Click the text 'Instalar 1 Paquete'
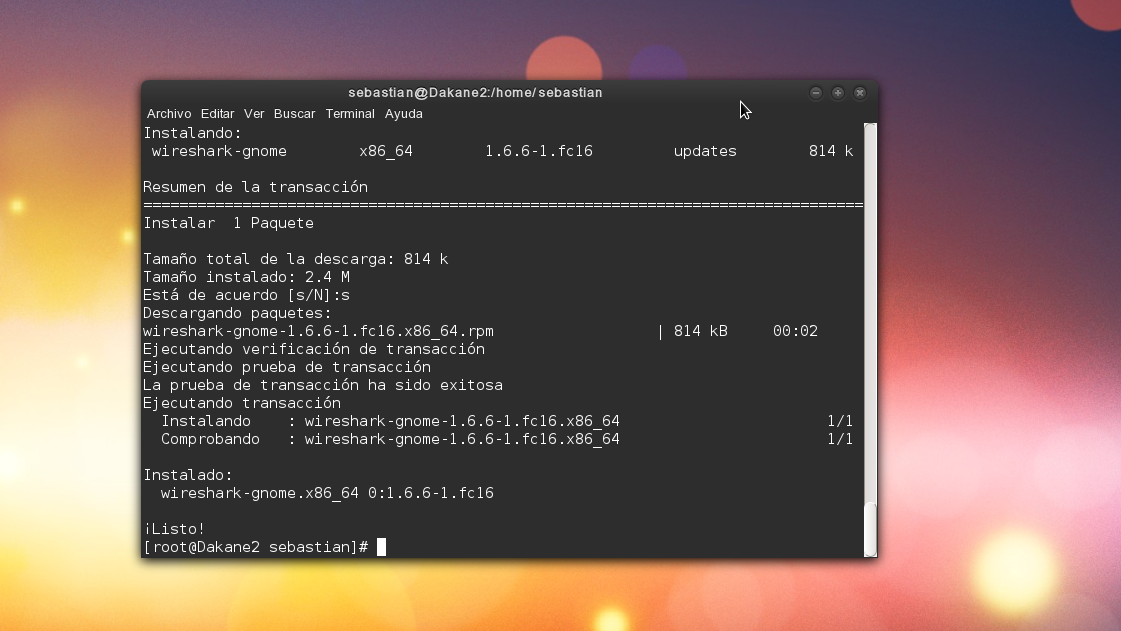Viewport: 1121px width, 631px height. pyautogui.click(x=229, y=223)
